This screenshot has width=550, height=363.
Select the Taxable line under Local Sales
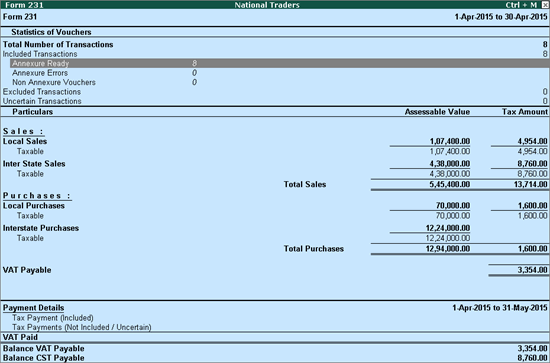coord(275,152)
